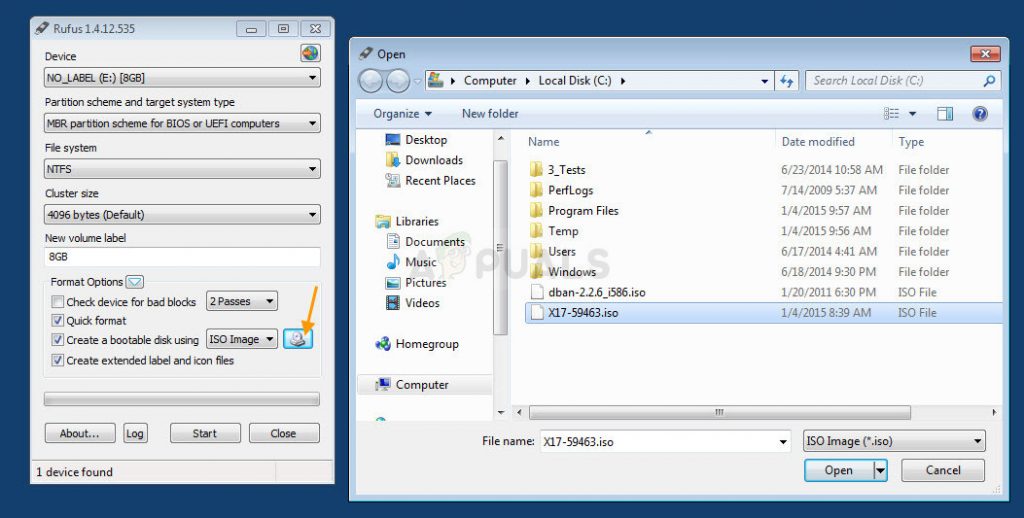Click the New volume label text field
The image size is (1024, 518).
tap(182, 257)
